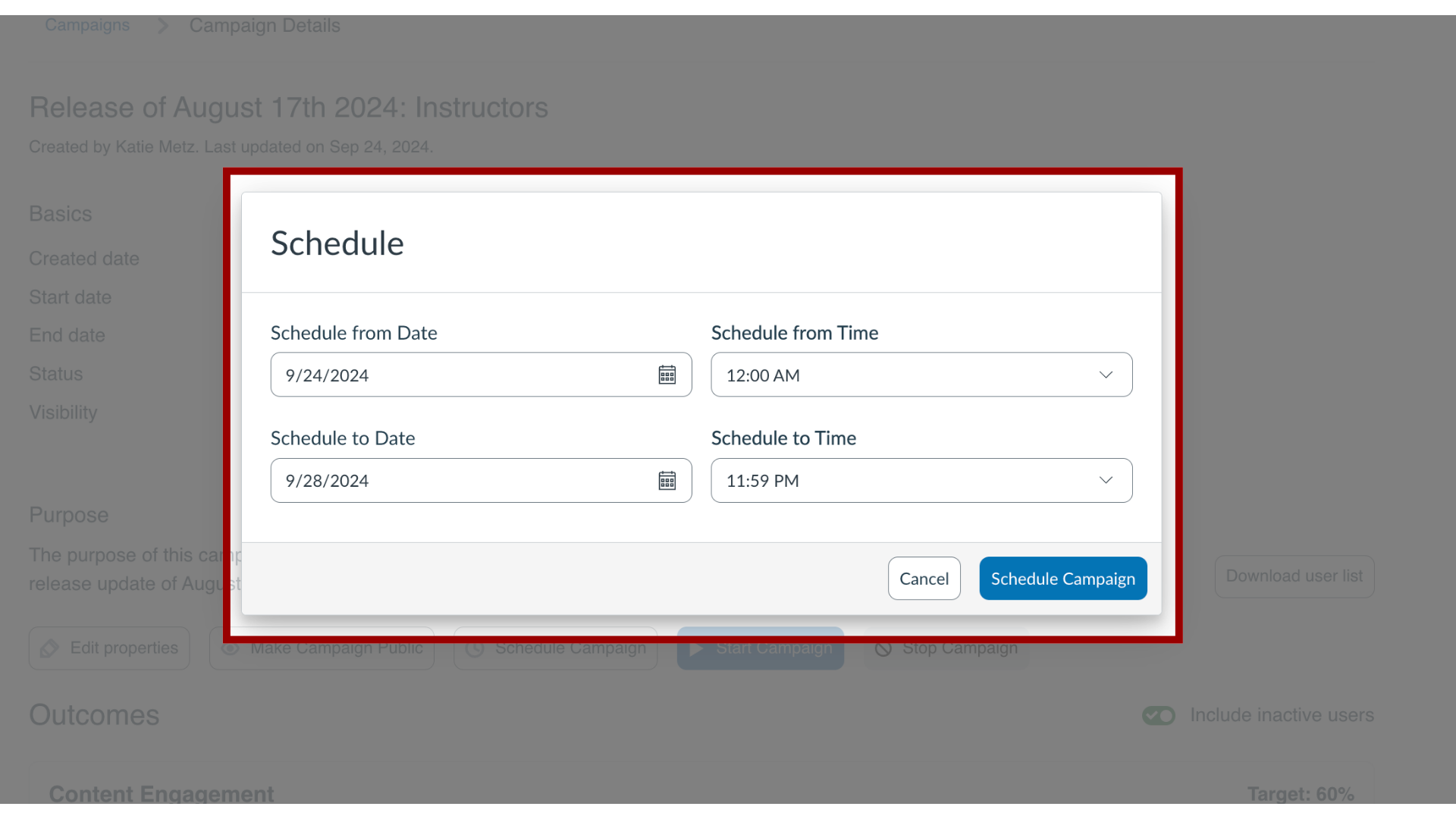Click the Download user list button
1456x819 pixels.
1294,576
